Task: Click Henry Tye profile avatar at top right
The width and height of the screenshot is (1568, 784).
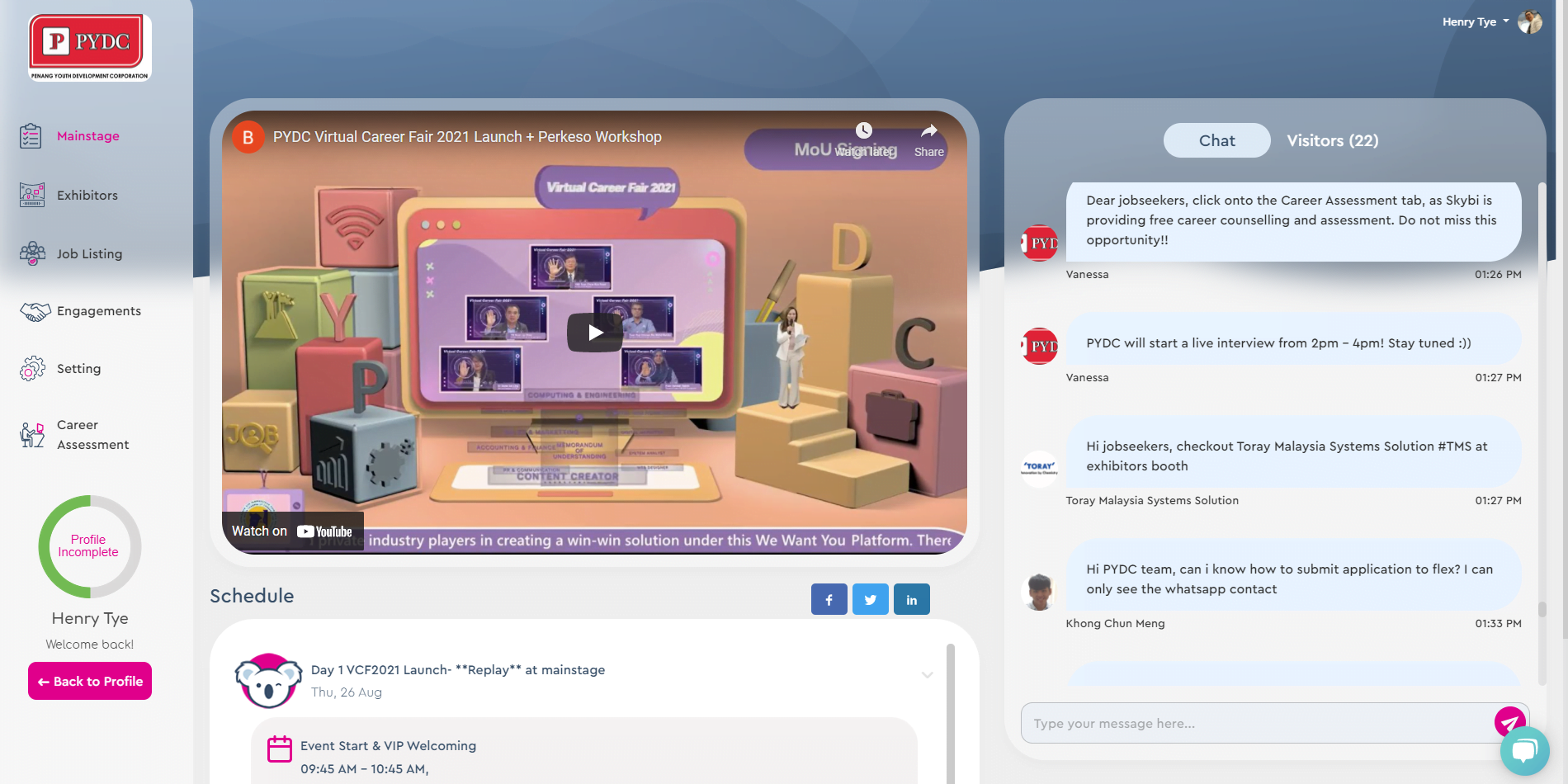Action: pos(1529,22)
